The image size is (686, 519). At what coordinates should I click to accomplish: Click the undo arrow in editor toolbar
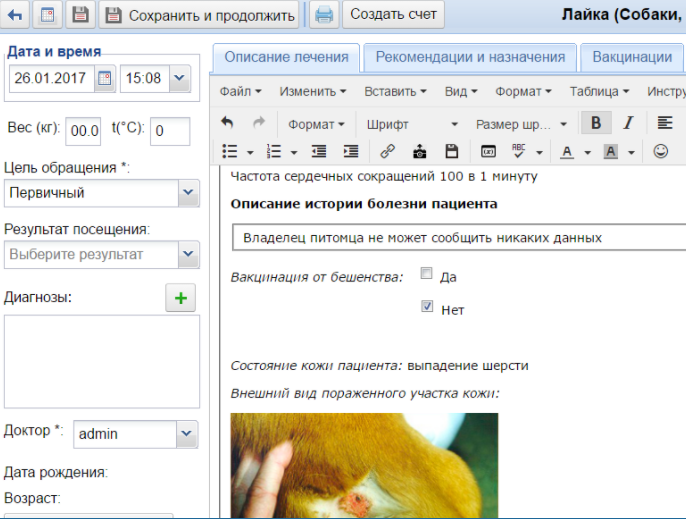[228, 123]
